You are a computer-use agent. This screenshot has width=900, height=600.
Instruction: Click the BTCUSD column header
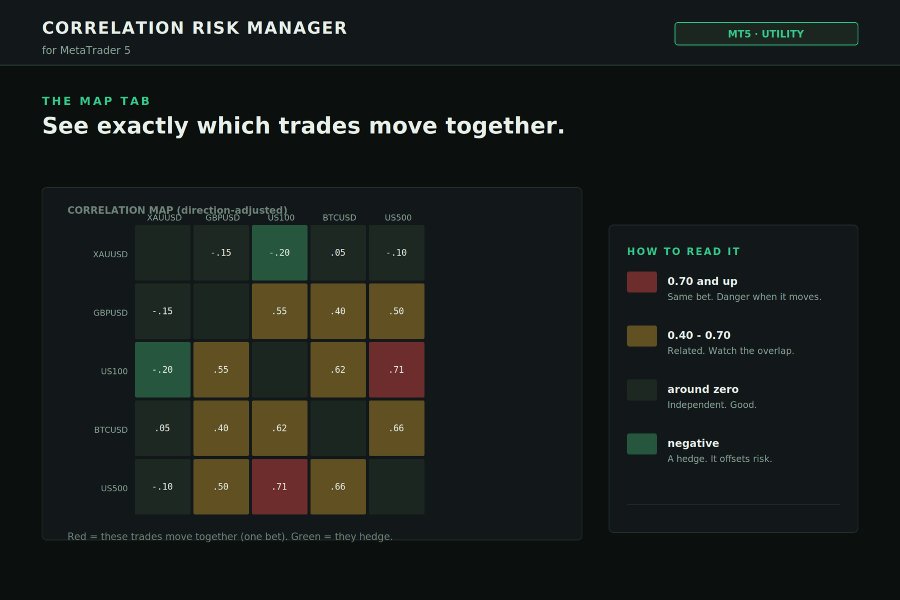339,218
